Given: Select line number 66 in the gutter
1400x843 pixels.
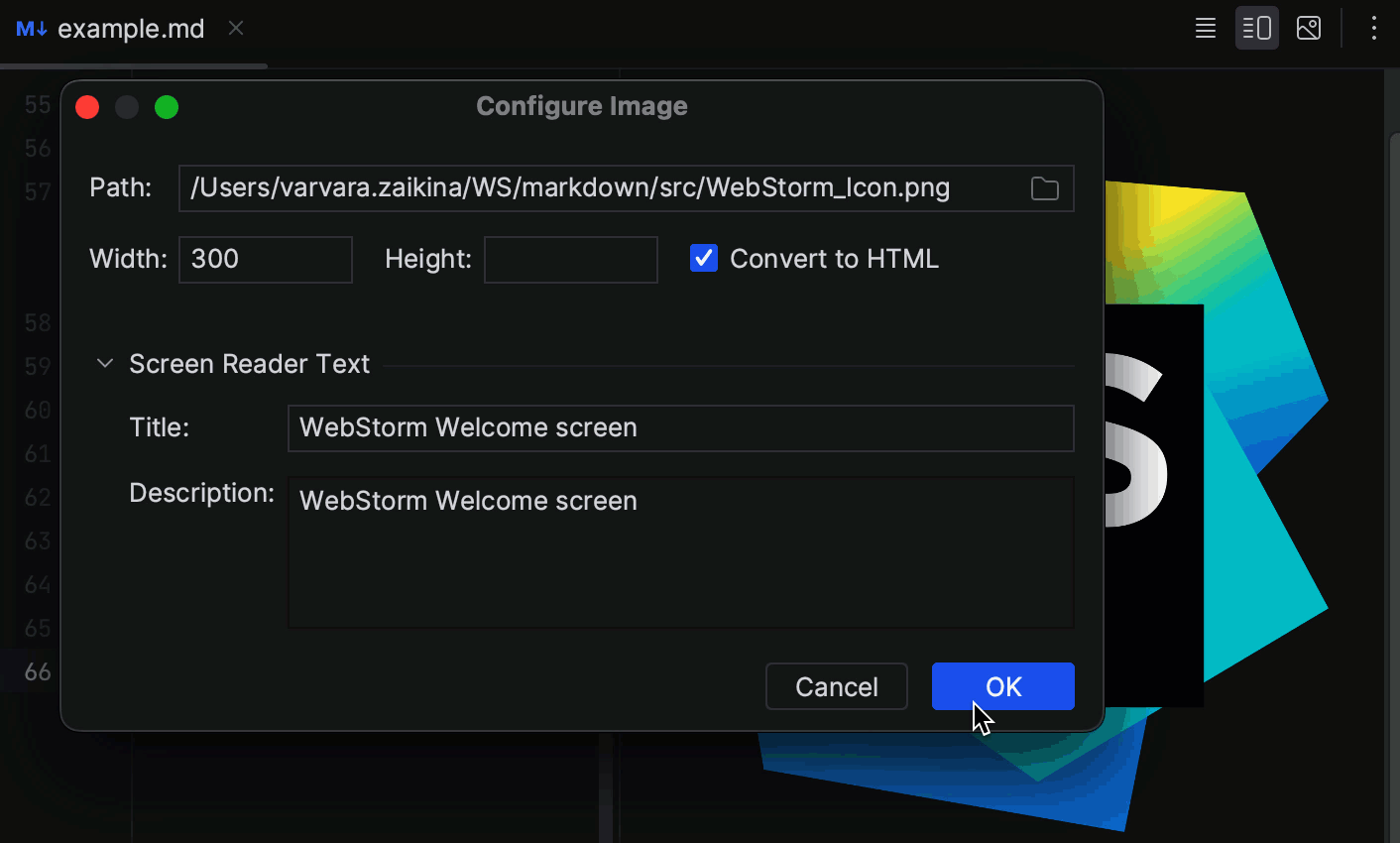Looking at the screenshot, I should coord(36,671).
